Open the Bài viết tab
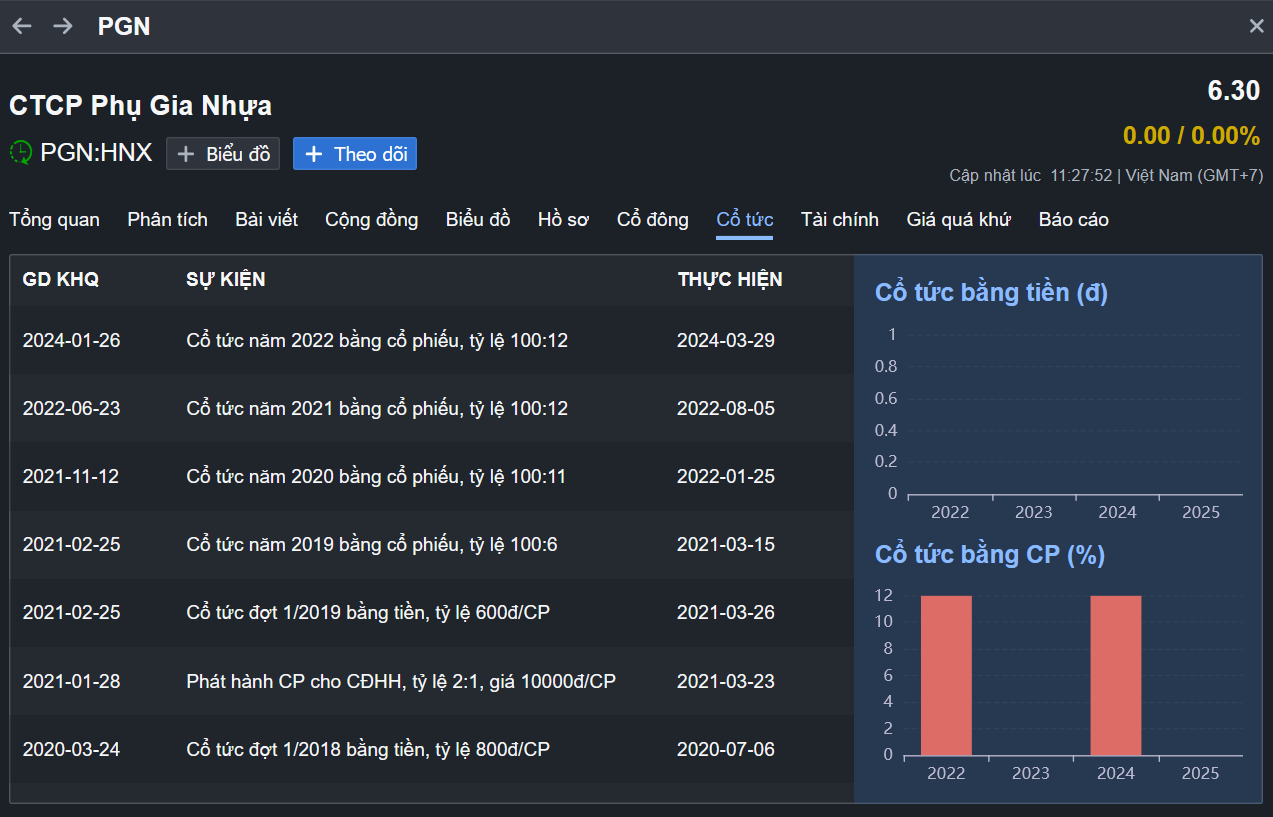 [267, 219]
